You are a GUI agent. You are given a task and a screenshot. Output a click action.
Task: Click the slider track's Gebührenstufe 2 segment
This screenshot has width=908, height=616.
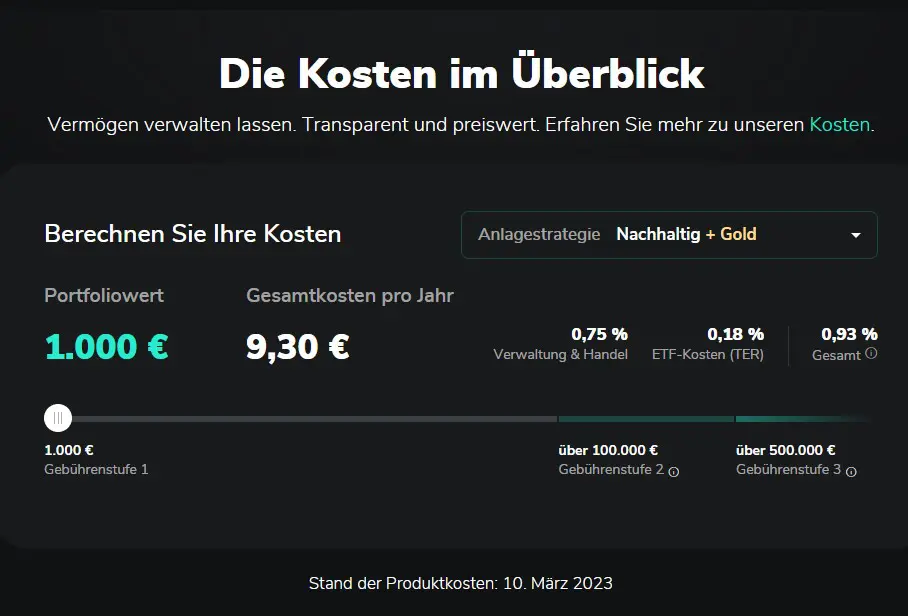click(x=646, y=419)
